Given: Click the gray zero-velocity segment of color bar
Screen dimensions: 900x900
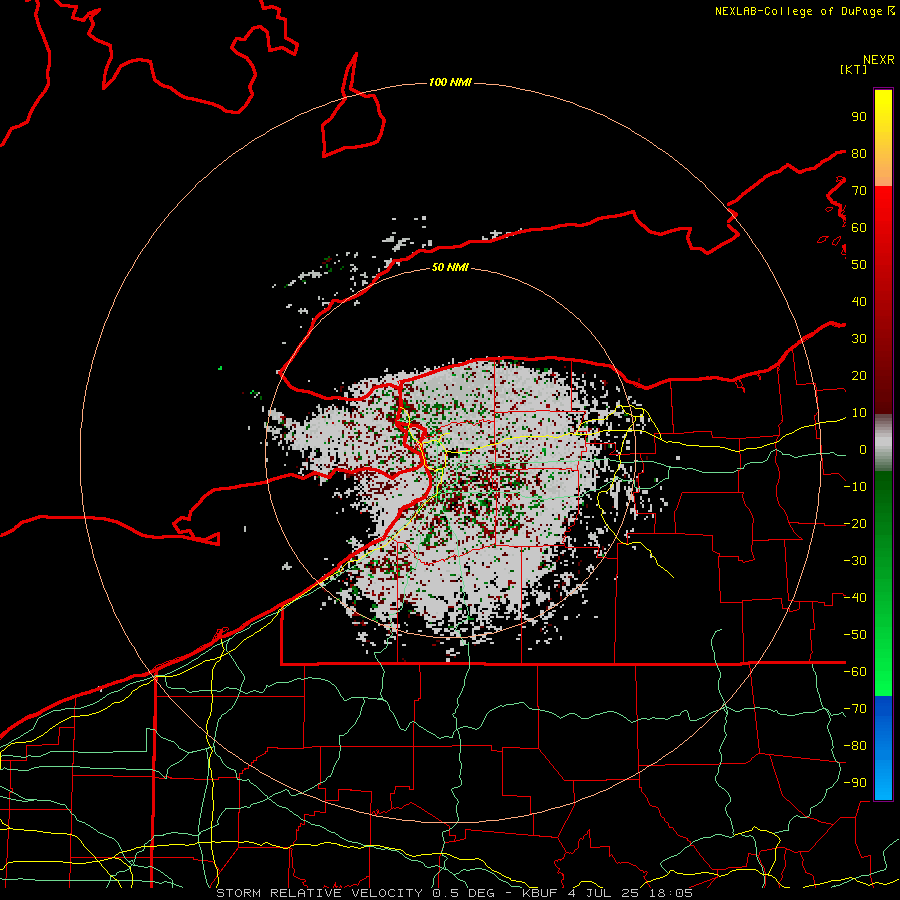Looking at the screenshot, I should (x=883, y=443).
